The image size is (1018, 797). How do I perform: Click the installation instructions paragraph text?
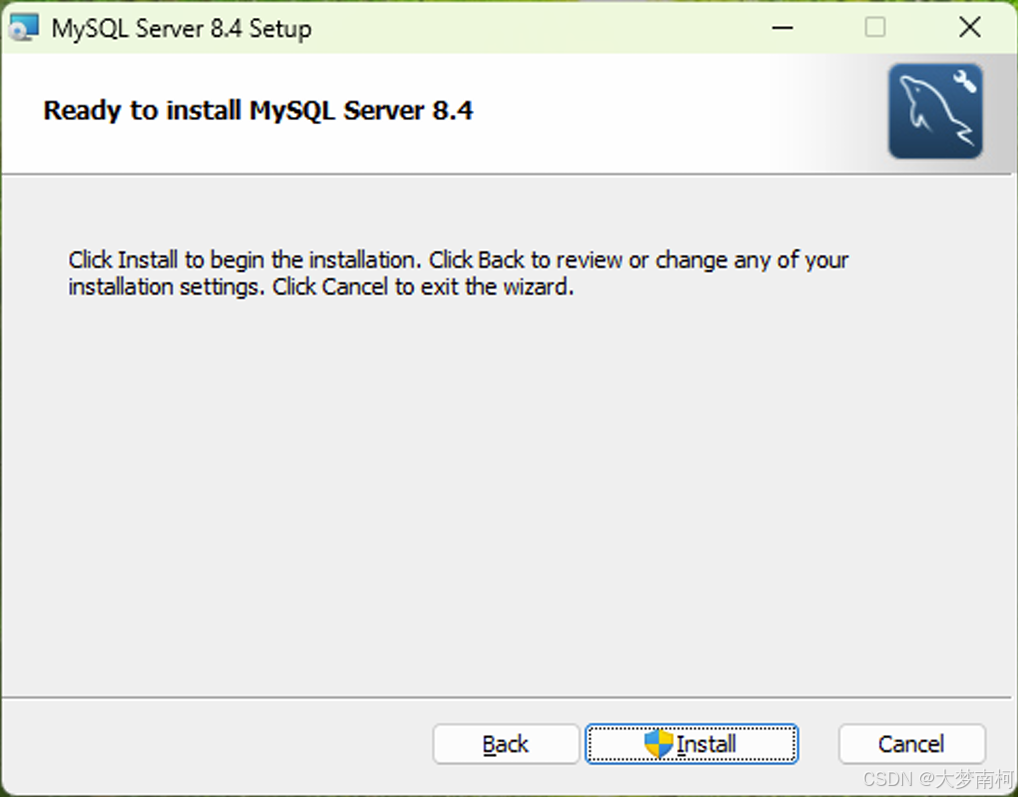(458, 273)
